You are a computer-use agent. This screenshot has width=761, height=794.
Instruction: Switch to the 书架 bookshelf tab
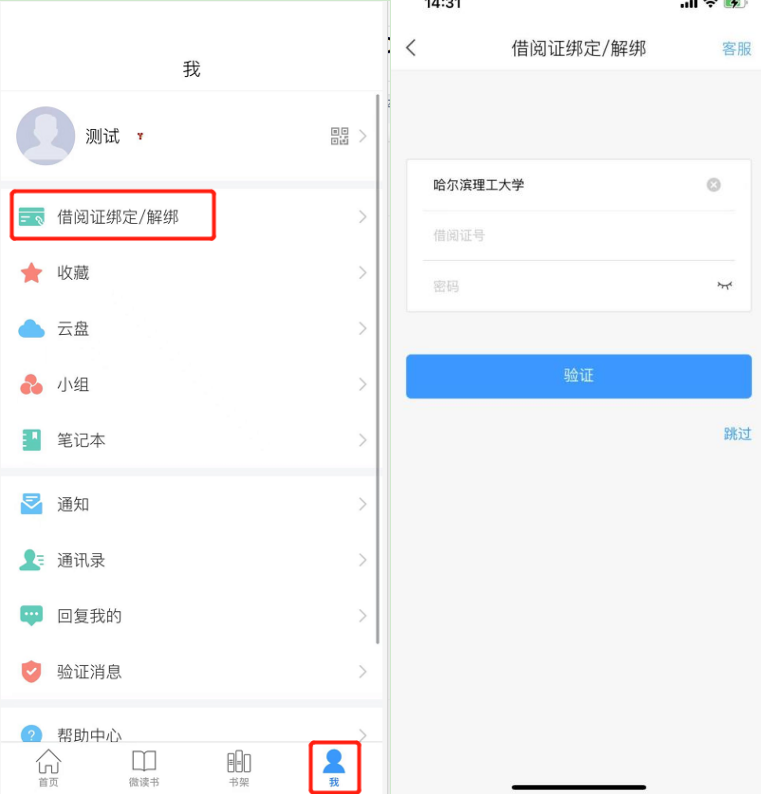tap(238, 768)
